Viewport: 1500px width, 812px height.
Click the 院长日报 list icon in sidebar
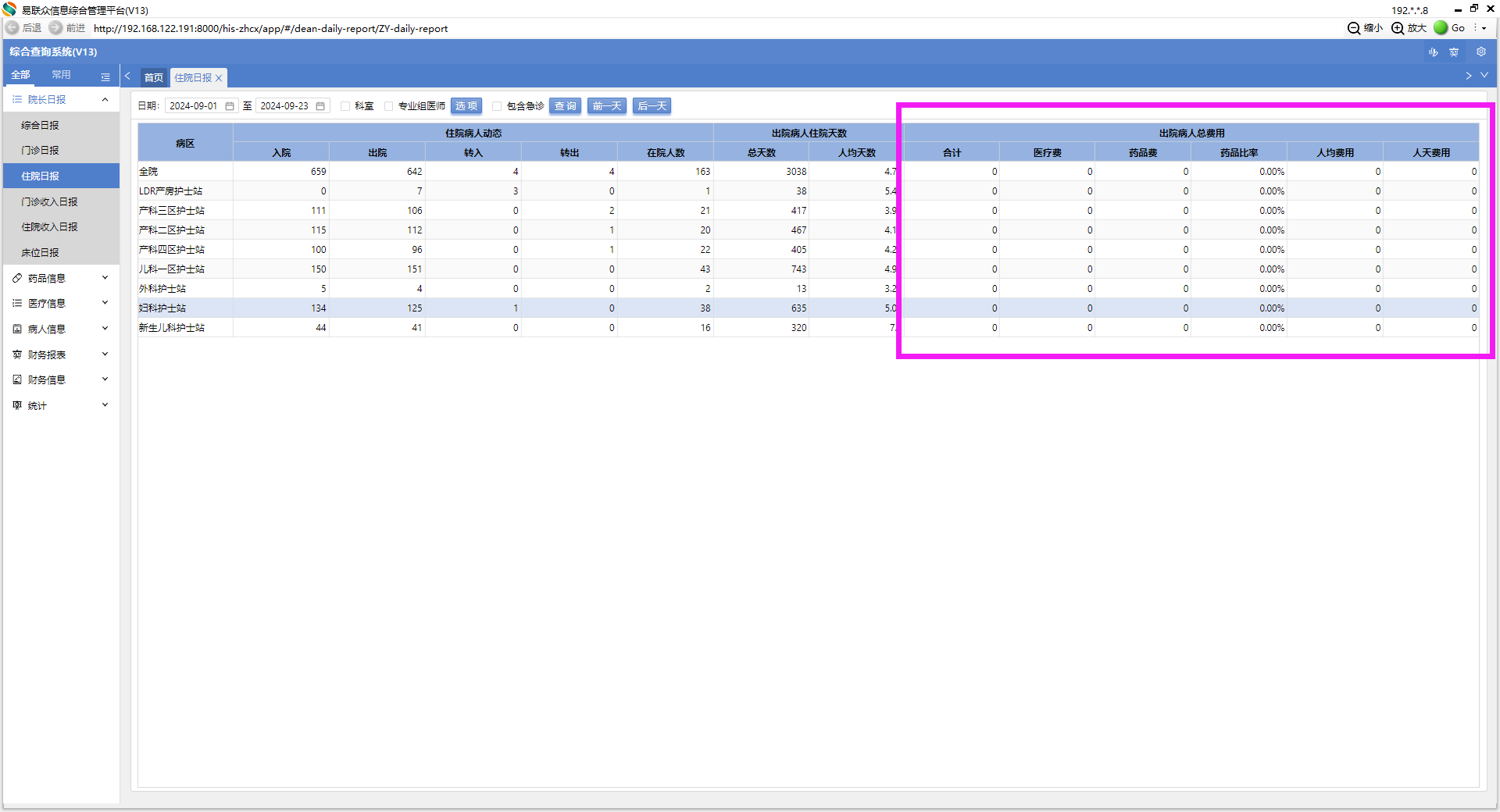click(17, 99)
